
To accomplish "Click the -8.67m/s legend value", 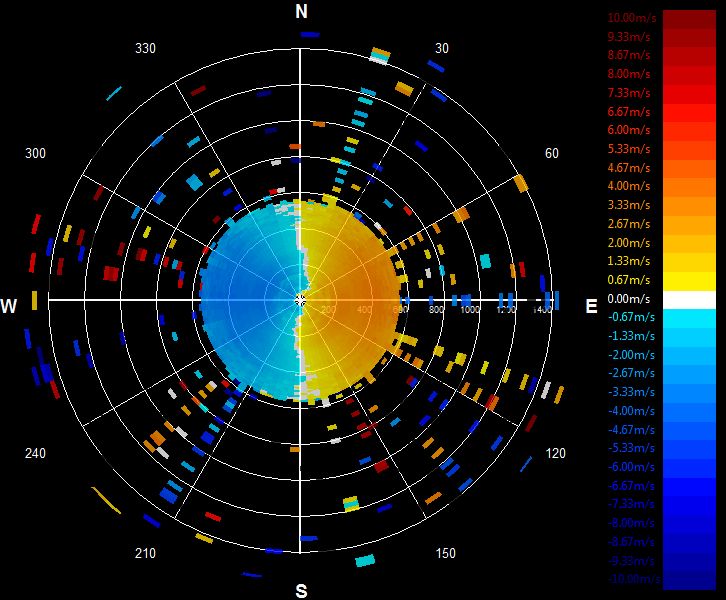I will click(x=631, y=542).
